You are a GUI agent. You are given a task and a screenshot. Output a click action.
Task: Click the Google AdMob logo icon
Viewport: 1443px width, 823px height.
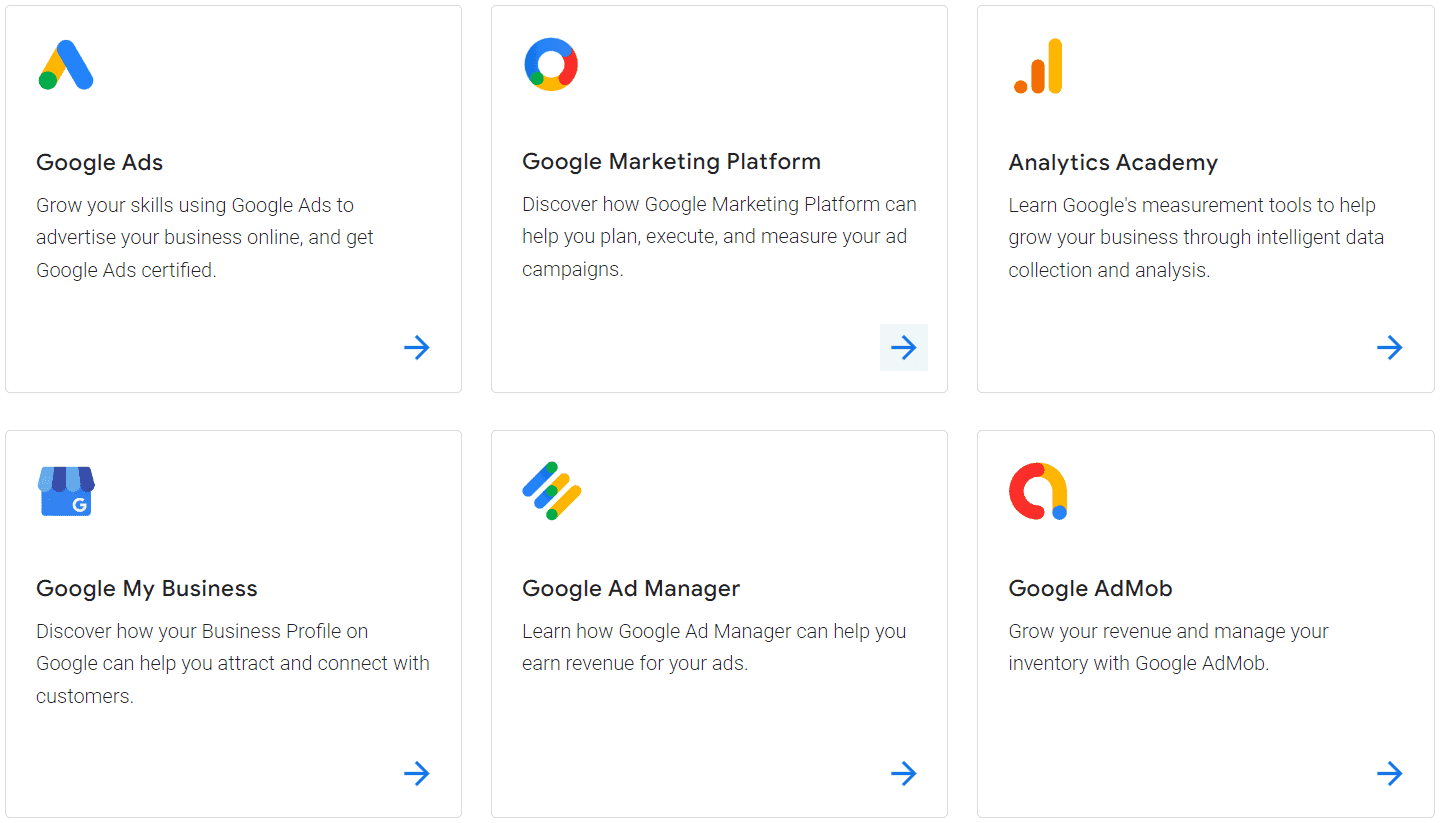click(1038, 491)
